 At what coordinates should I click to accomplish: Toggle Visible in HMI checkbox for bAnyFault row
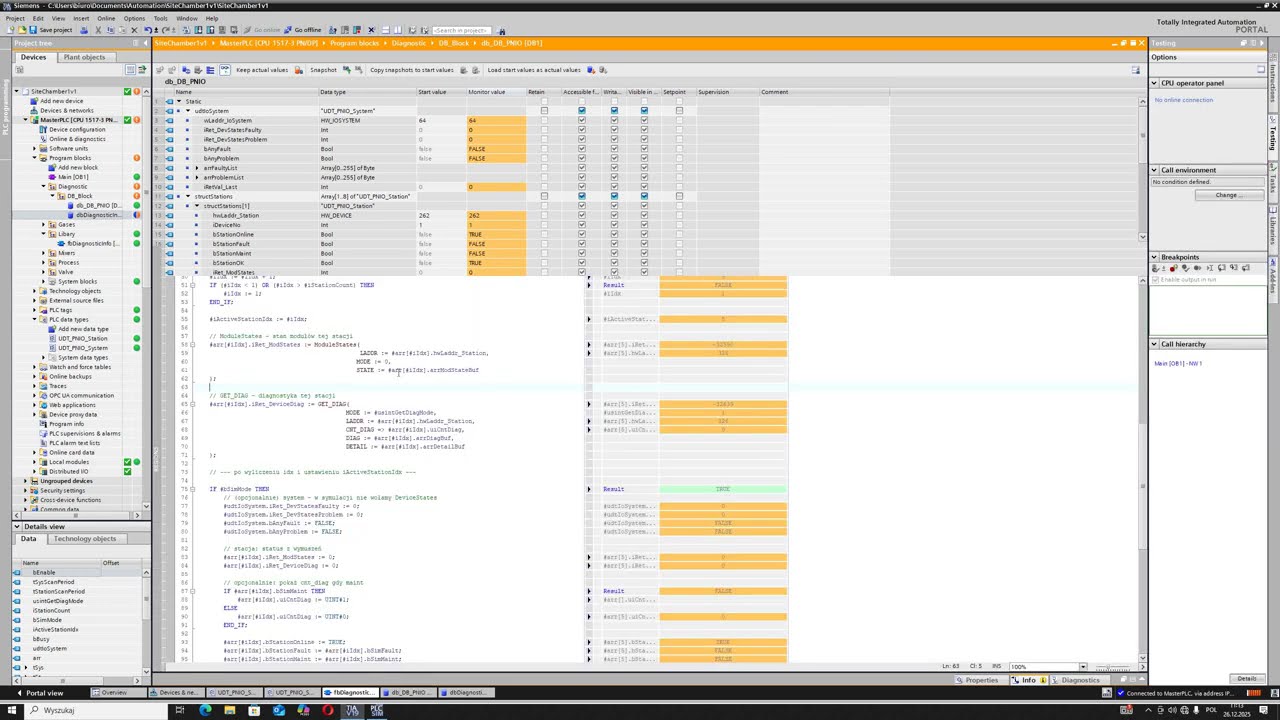coord(644,149)
